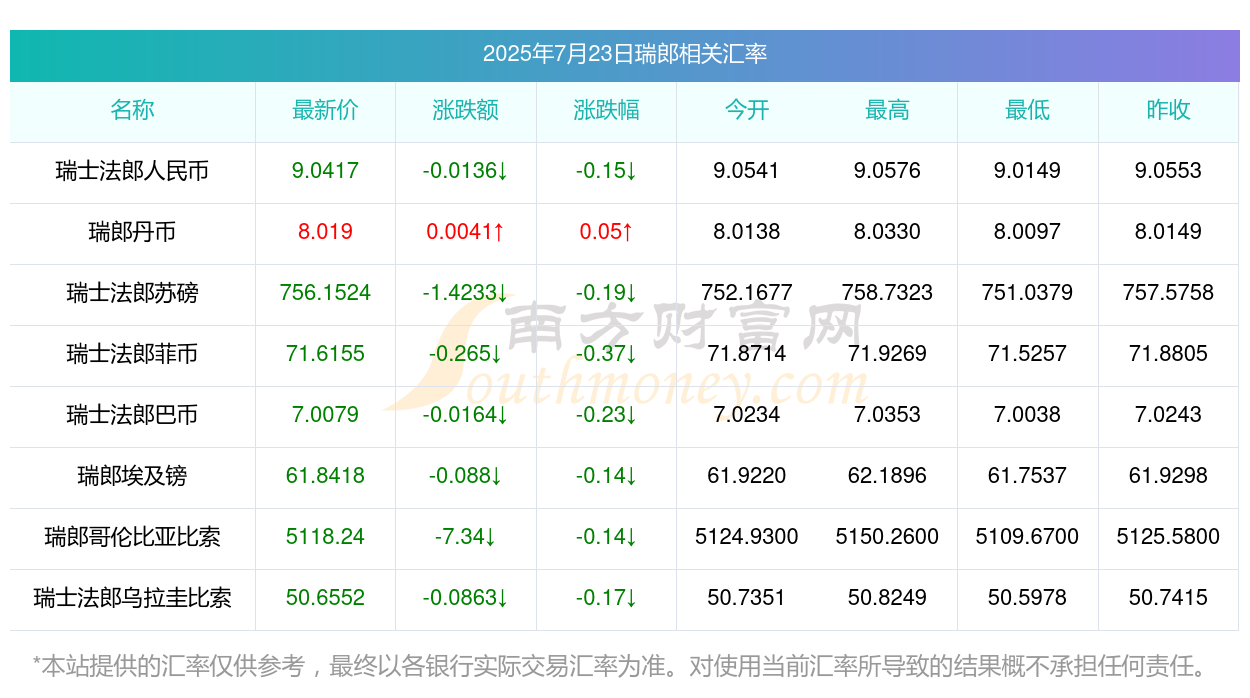Click previous close 71.8805
Image resolution: width=1250 pixels, height=698 pixels.
click(1168, 354)
